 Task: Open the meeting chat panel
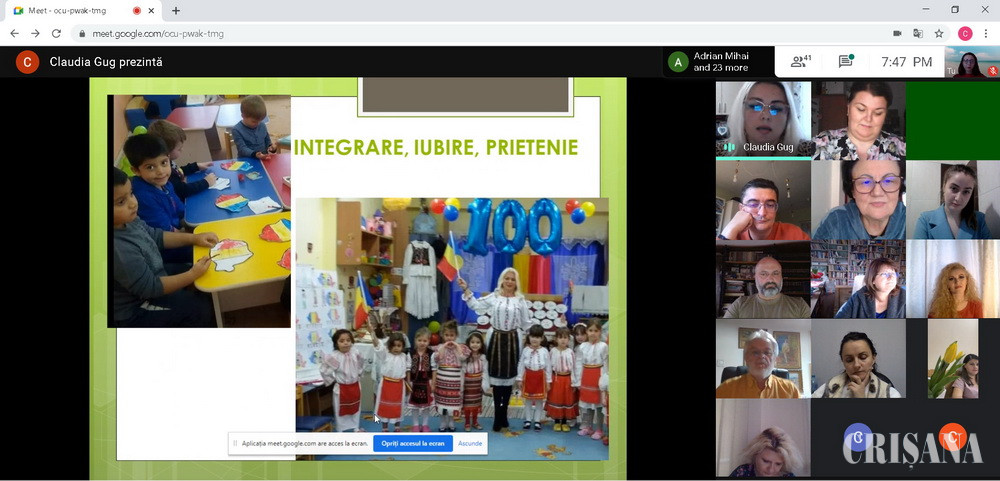coord(845,62)
